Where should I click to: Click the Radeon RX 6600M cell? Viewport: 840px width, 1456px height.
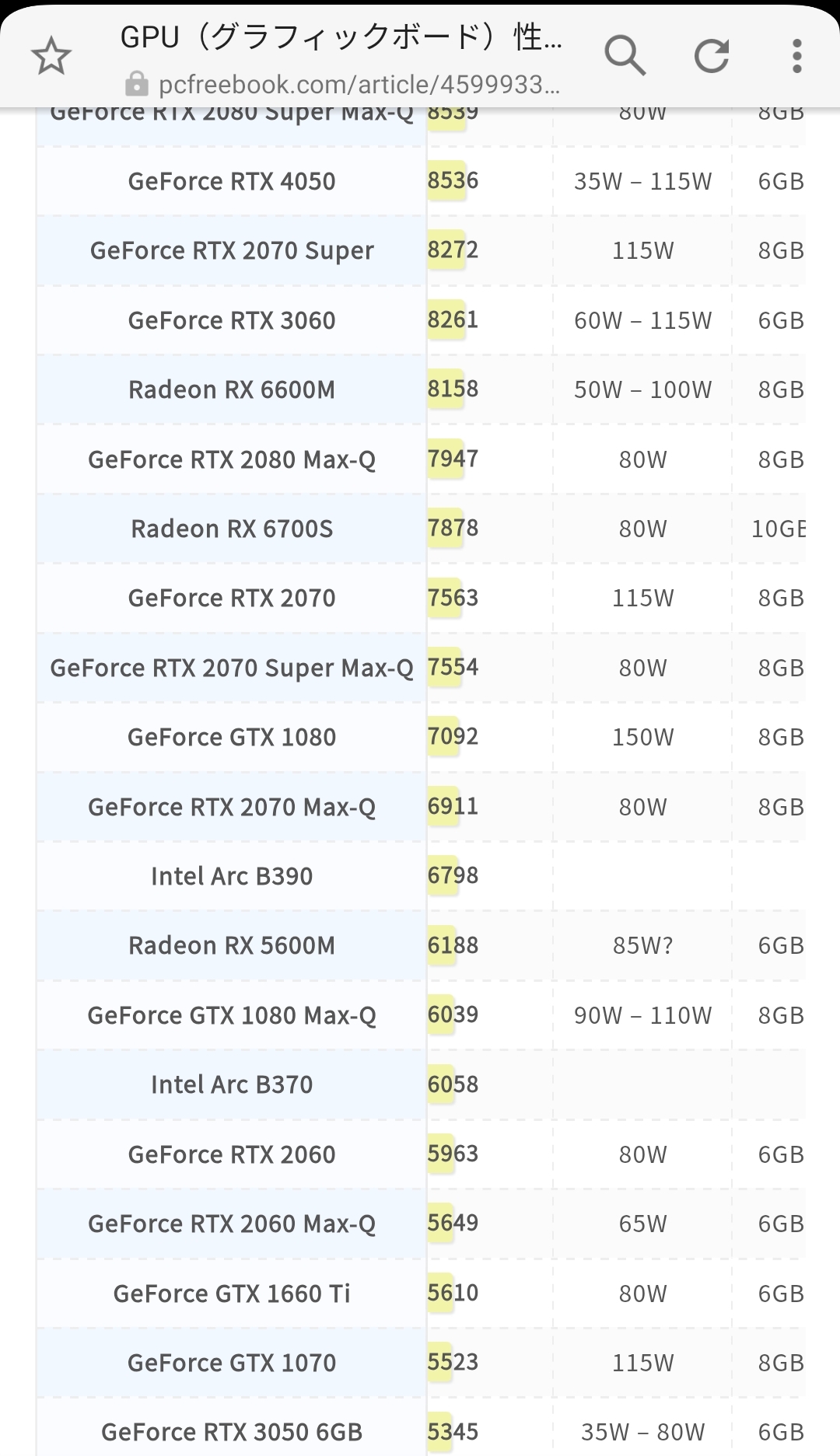point(232,389)
